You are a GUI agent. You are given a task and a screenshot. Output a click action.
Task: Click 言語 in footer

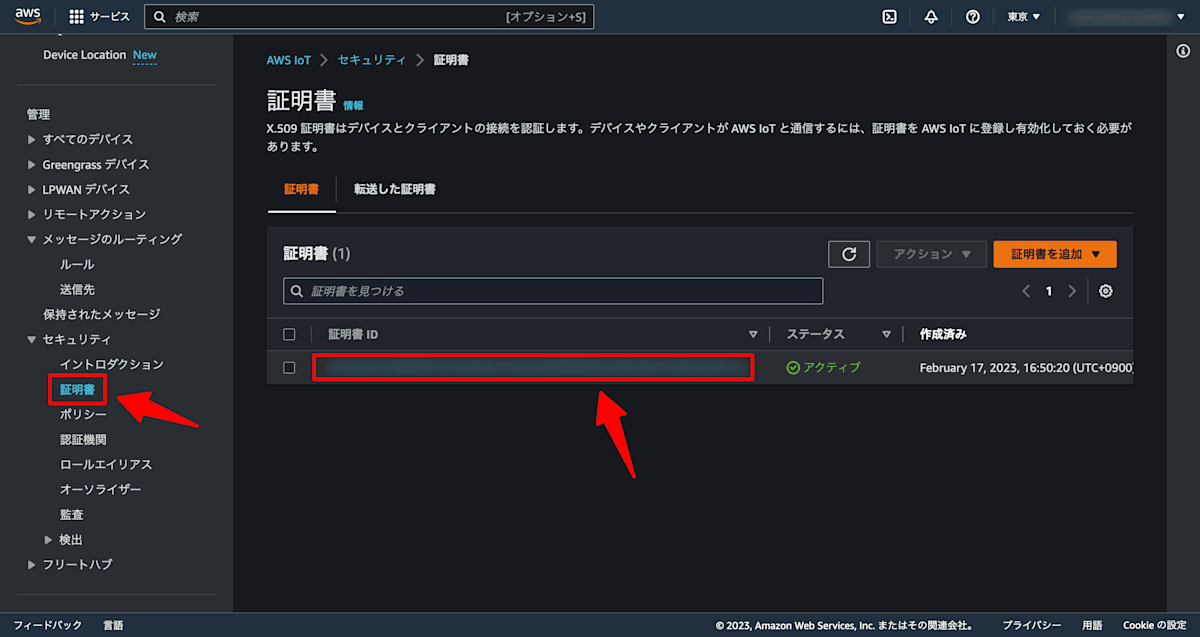[113, 625]
